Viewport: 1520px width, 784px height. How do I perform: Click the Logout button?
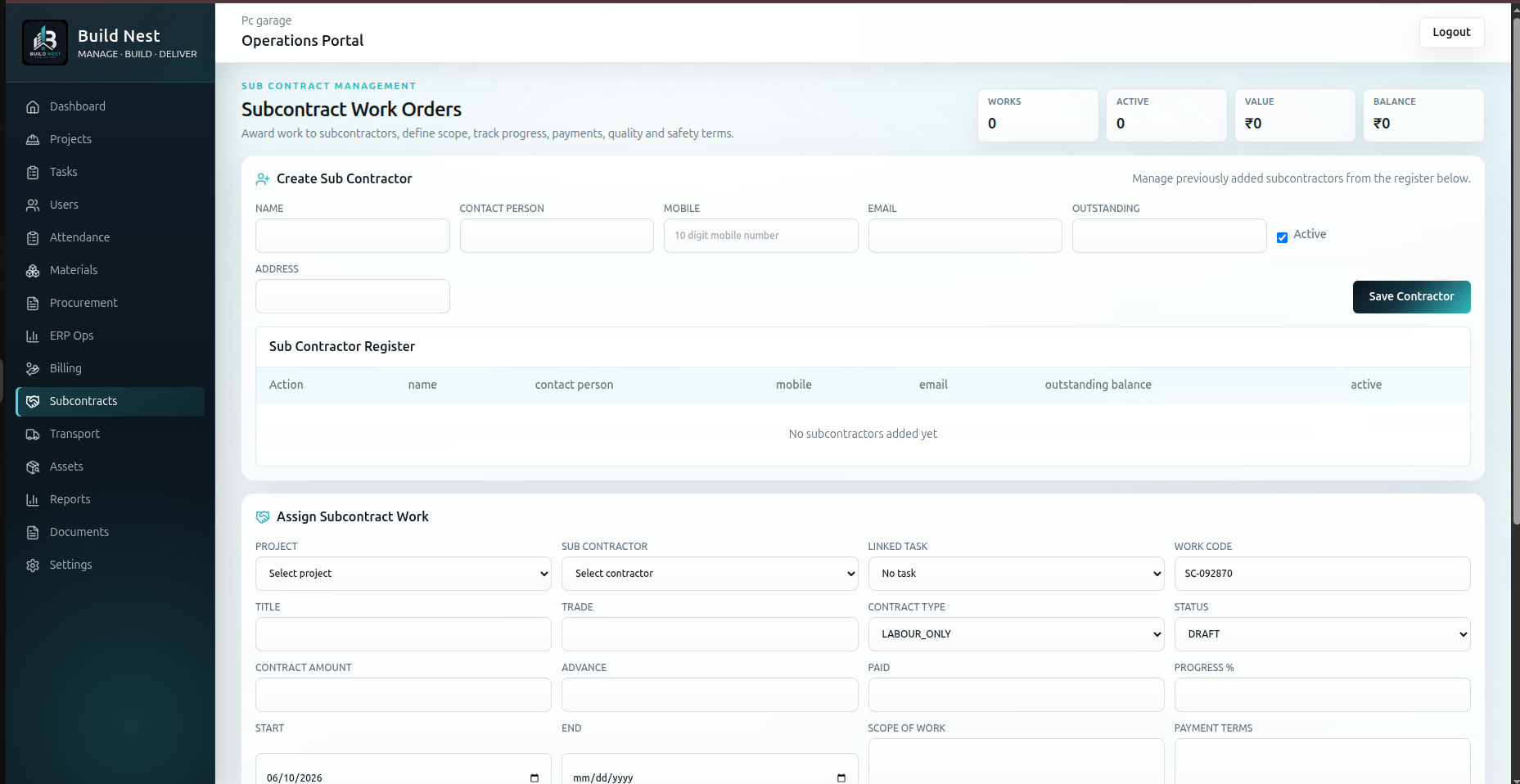[1451, 32]
